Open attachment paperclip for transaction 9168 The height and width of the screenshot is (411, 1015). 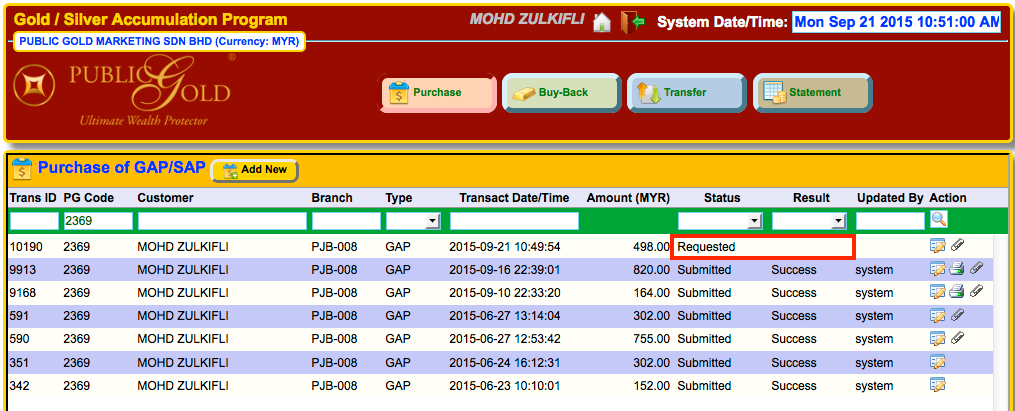(x=976, y=292)
